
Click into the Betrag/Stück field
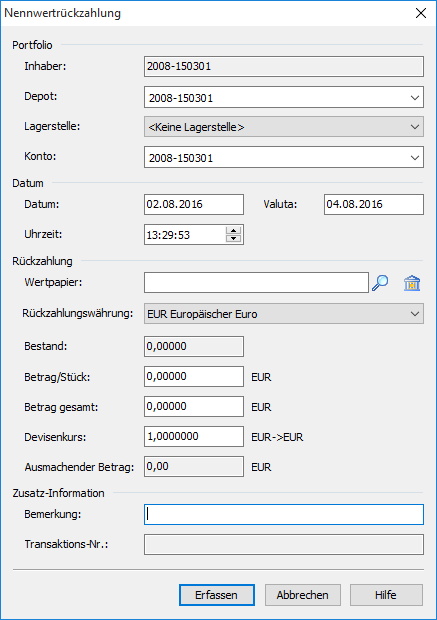coord(194,376)
